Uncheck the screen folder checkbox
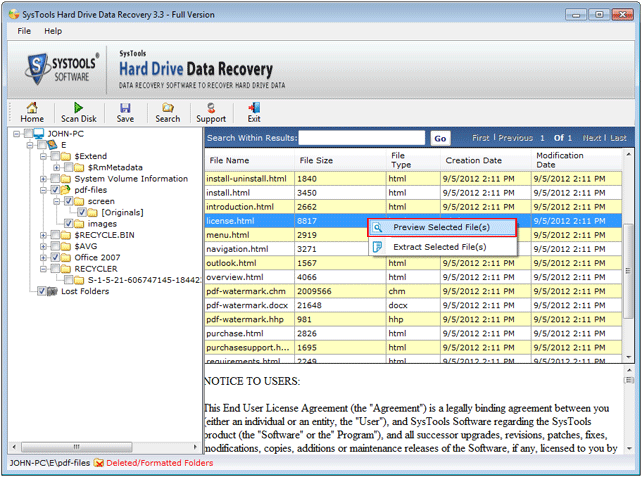The width and height of the screenshot is (642, 477). click(x=69, y=201)
